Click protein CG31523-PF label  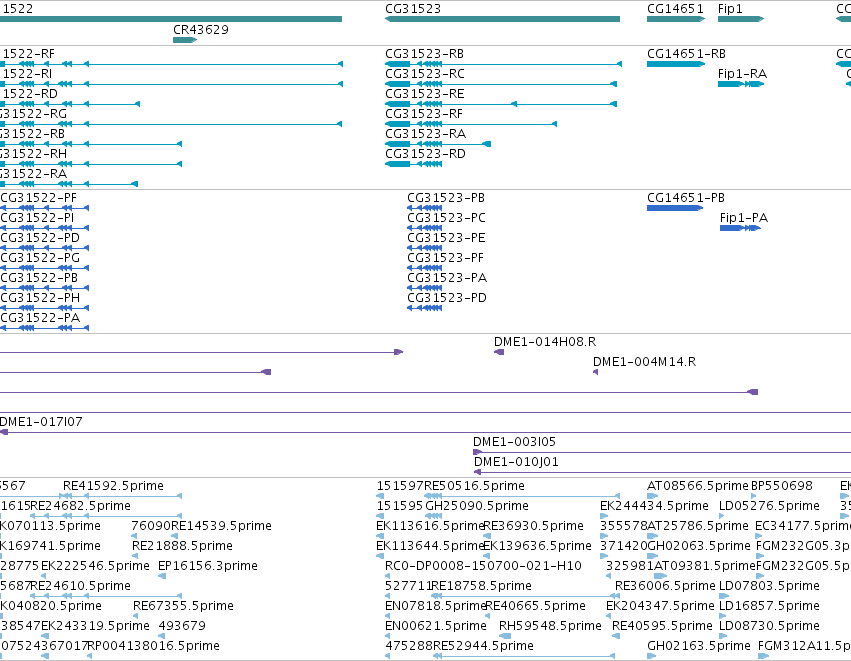pyautogui.click(x=445, y=258)
